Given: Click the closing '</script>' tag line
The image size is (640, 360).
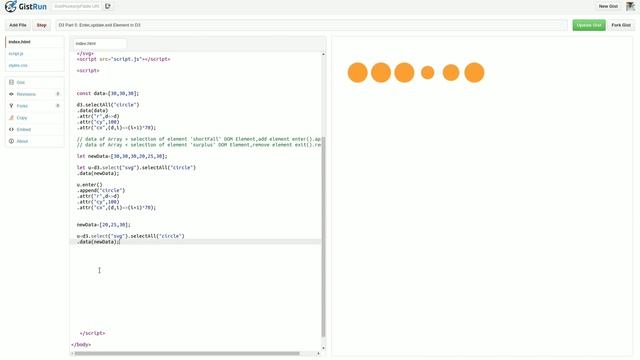Looking at the screenshot, I should point(93,333).
